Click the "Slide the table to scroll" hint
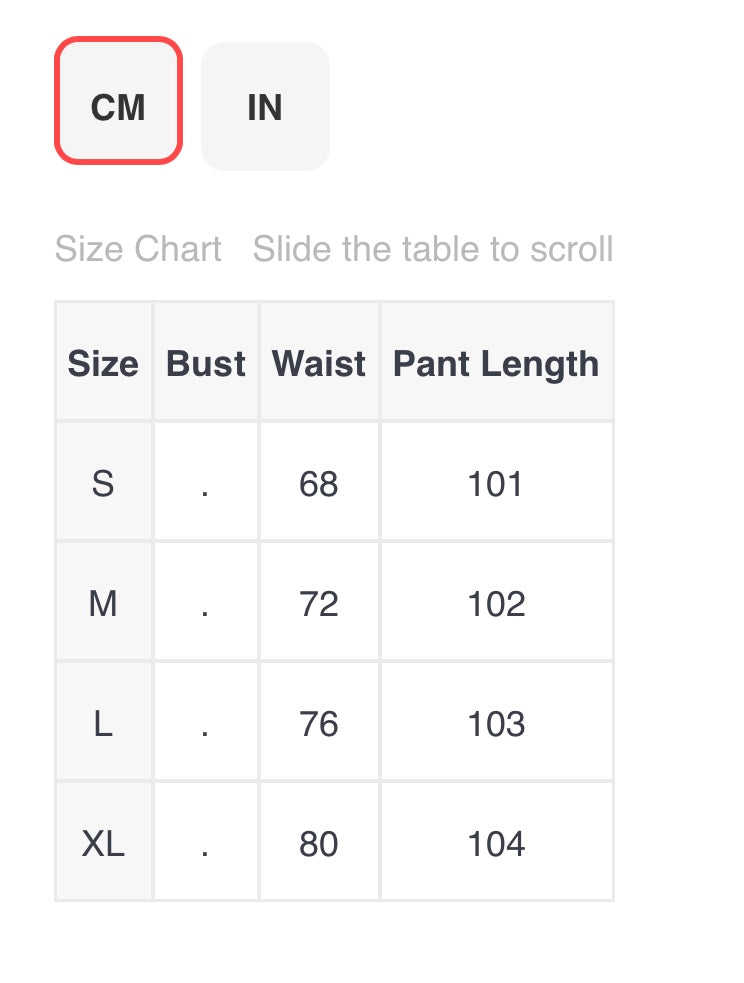This screenshot has height=983, width=744. tap(433, 249)
